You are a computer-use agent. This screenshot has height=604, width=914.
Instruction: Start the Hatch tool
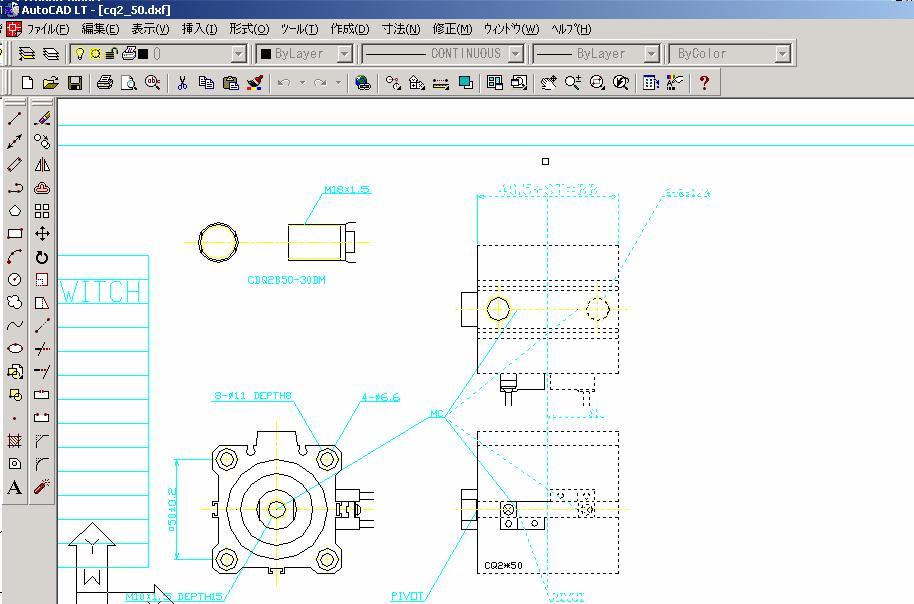pyautogui.click(x=15, y=440)
